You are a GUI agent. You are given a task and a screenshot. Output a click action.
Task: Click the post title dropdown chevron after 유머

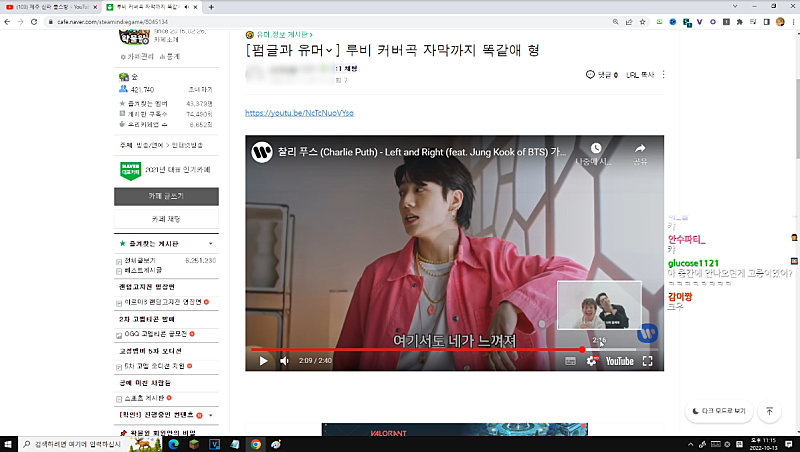329,51
